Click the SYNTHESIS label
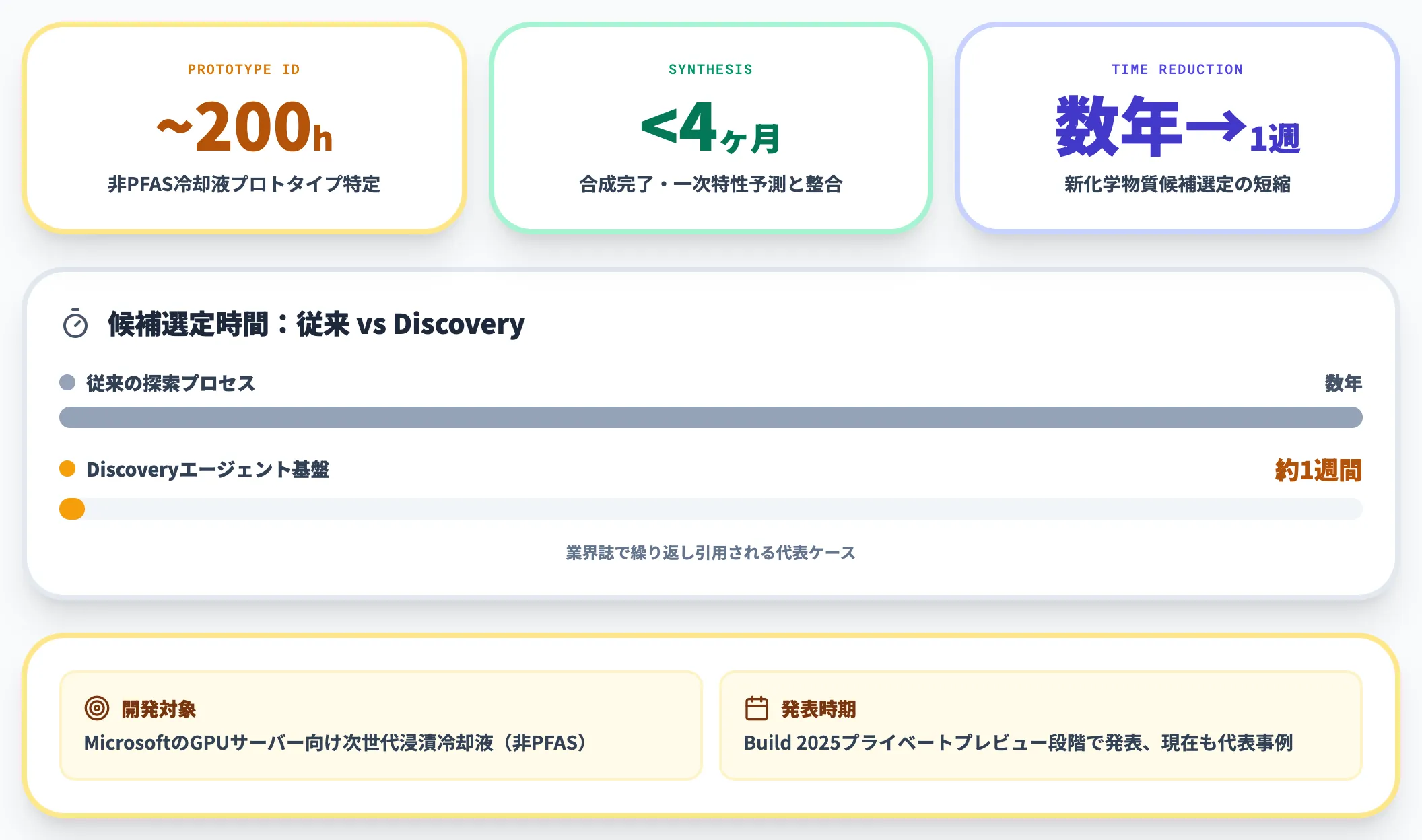This screenshot has width=1422, height=840. (x=711, y=69)
